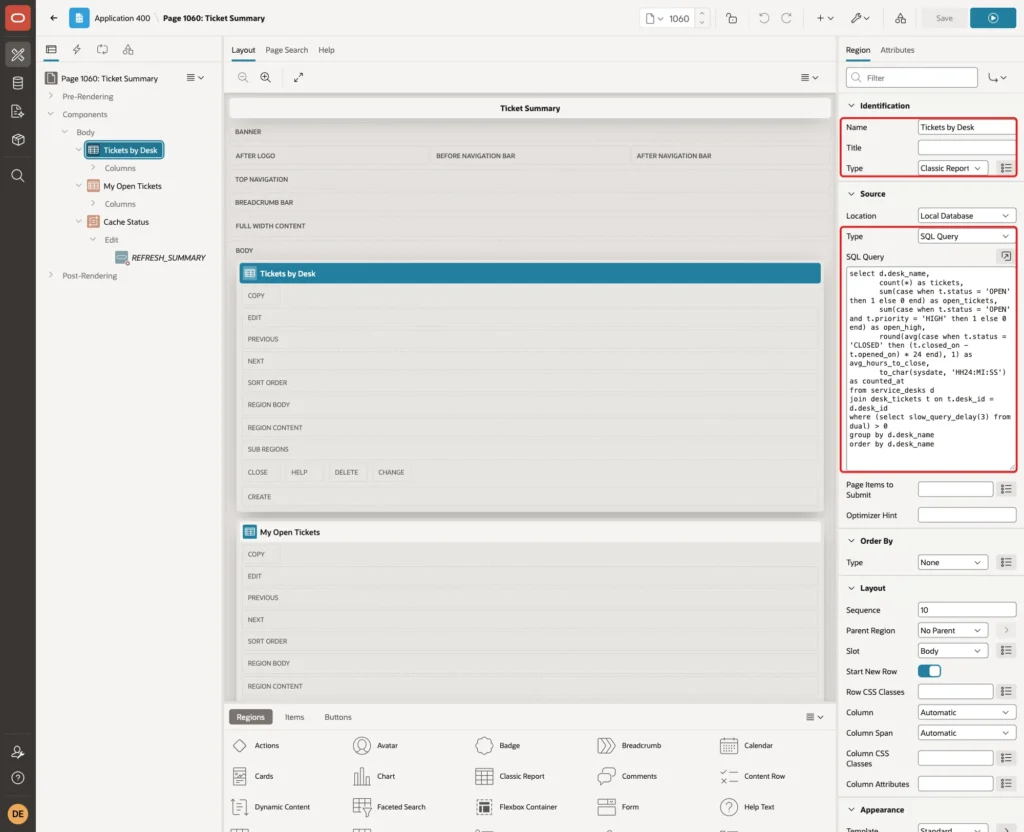
Task: Open the administration user icon
Action: (18, 752)
